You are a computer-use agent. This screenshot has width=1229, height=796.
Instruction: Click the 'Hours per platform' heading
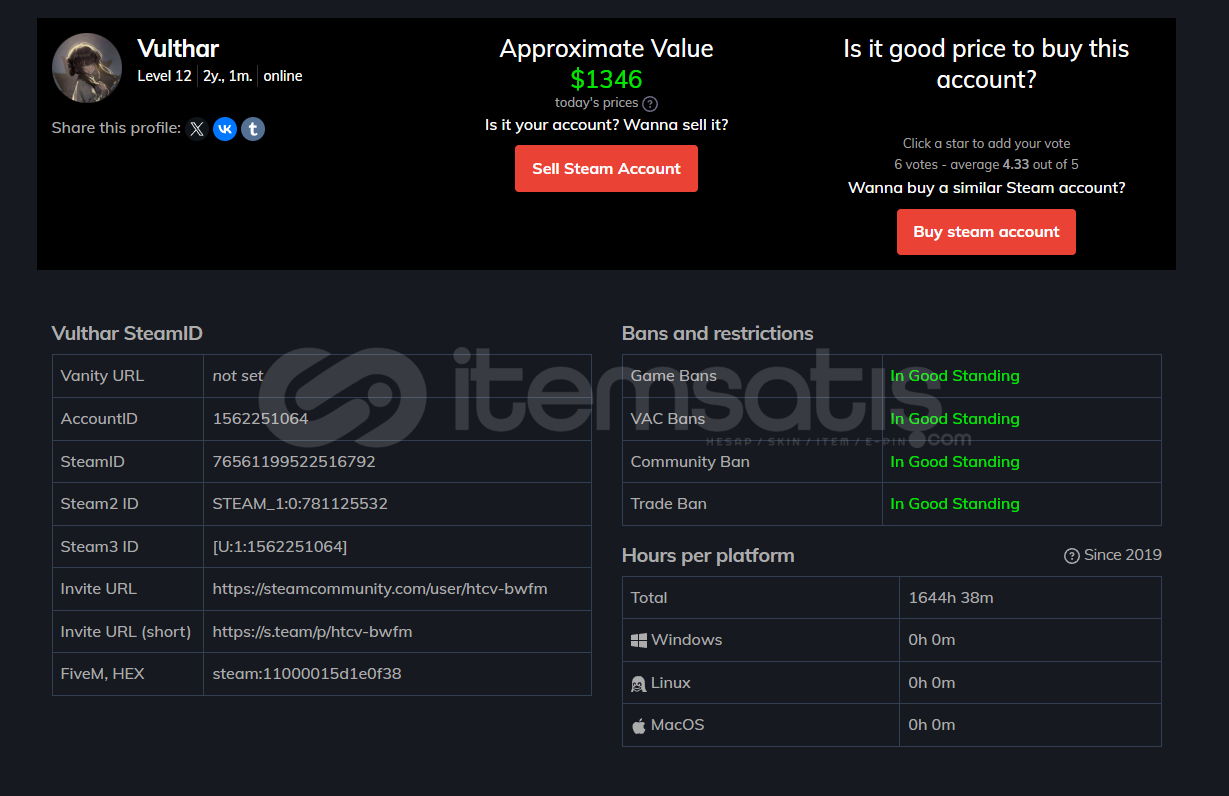(708, 556)
